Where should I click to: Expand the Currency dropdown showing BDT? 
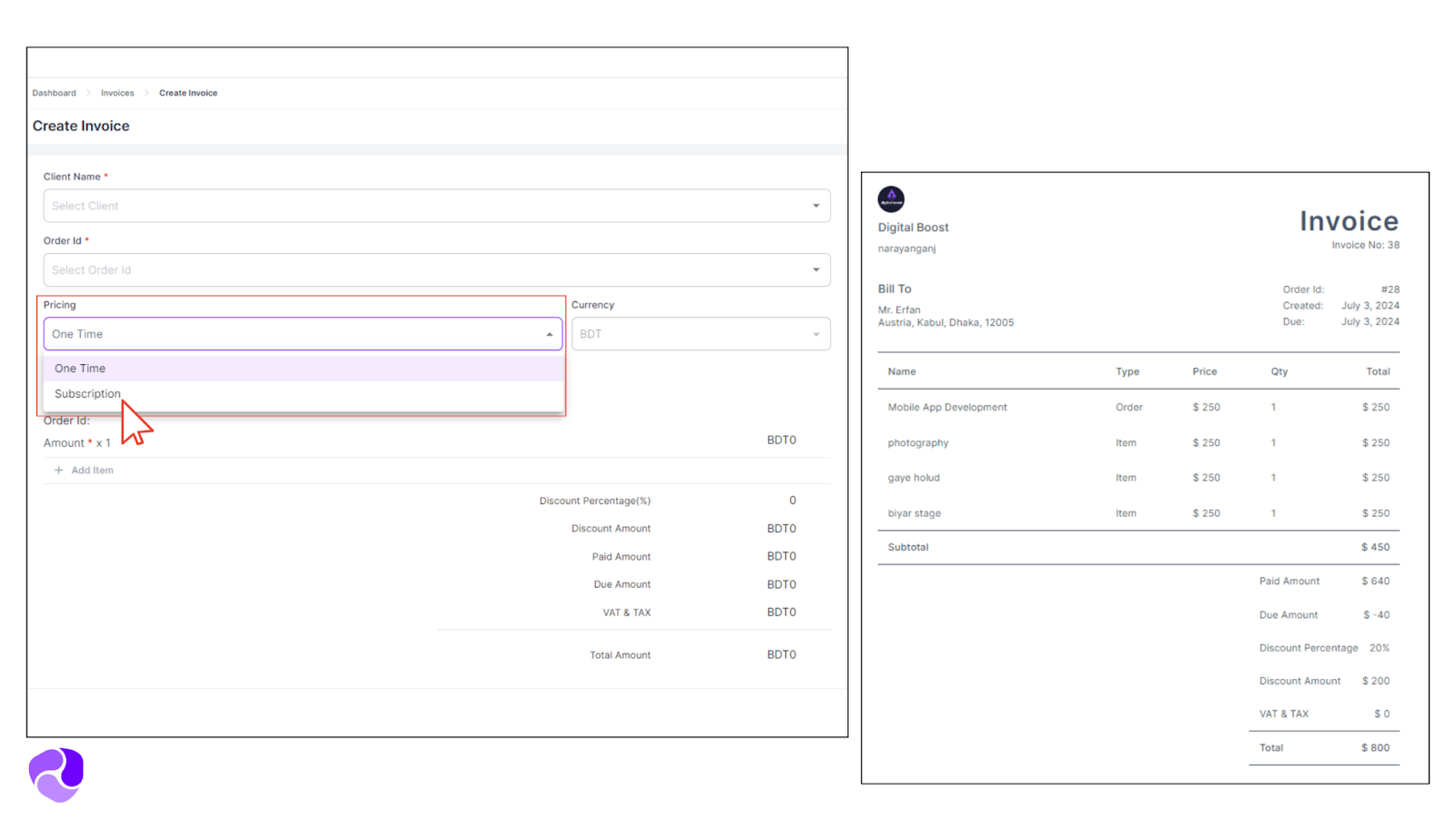pos(816,334)
